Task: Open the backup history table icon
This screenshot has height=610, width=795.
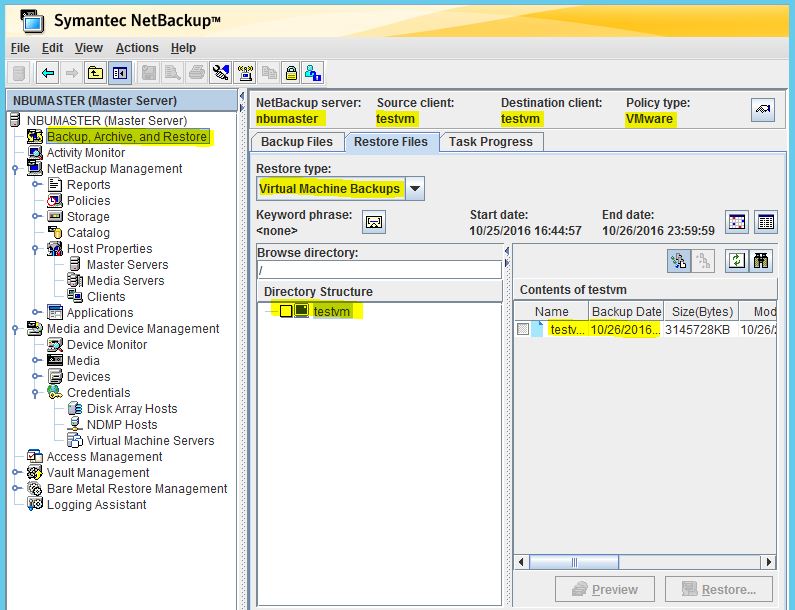Action: (x=766, y=222)
